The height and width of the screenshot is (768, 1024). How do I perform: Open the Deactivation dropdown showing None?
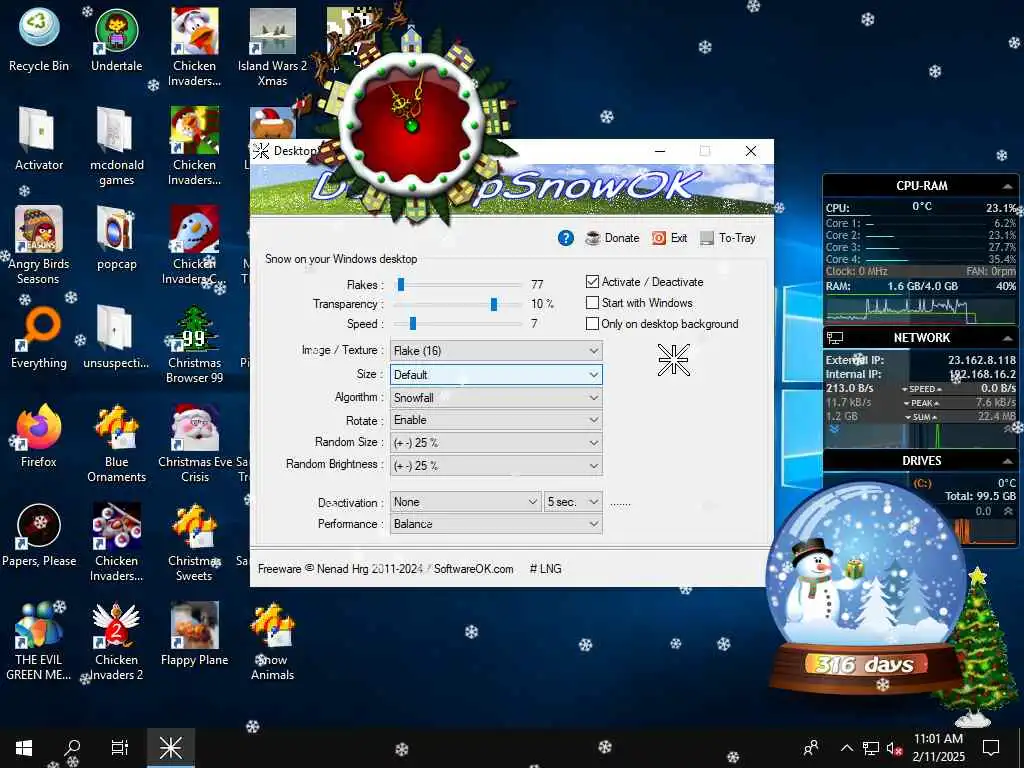(465, 502)
